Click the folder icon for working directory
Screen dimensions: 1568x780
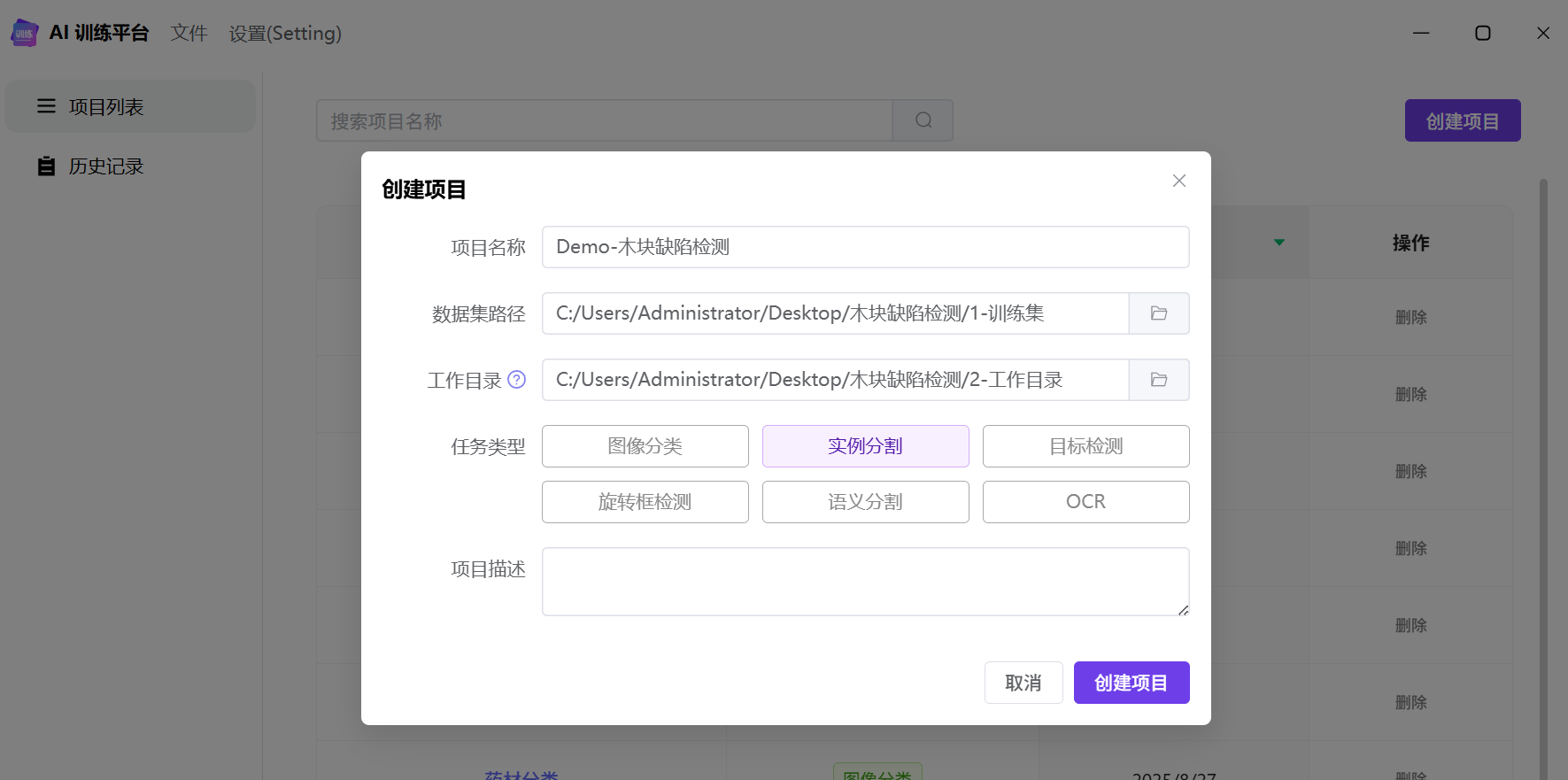pyautogui.click(x=1158, y=380)
